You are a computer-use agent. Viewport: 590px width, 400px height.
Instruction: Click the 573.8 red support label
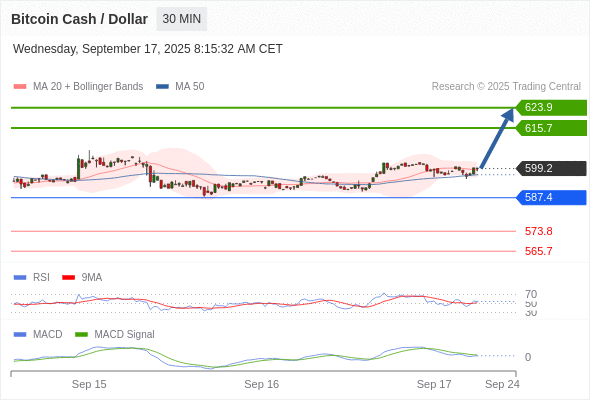click(538, 231)
